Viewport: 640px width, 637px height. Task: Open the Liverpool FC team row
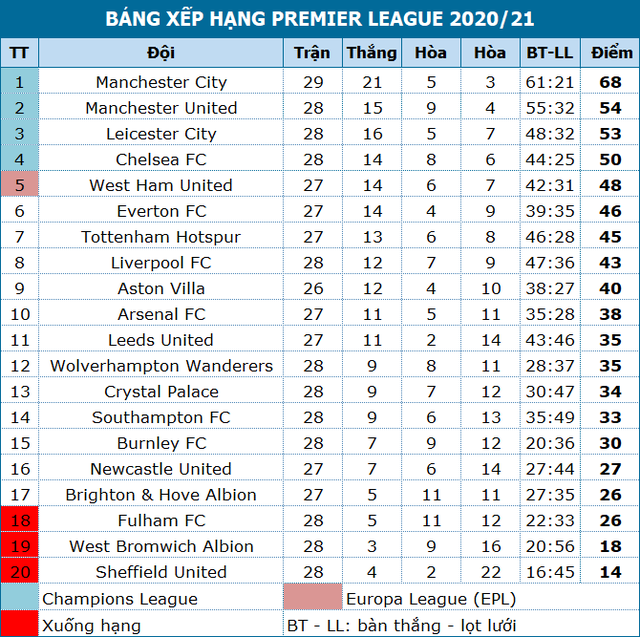[x=161, y=263]
